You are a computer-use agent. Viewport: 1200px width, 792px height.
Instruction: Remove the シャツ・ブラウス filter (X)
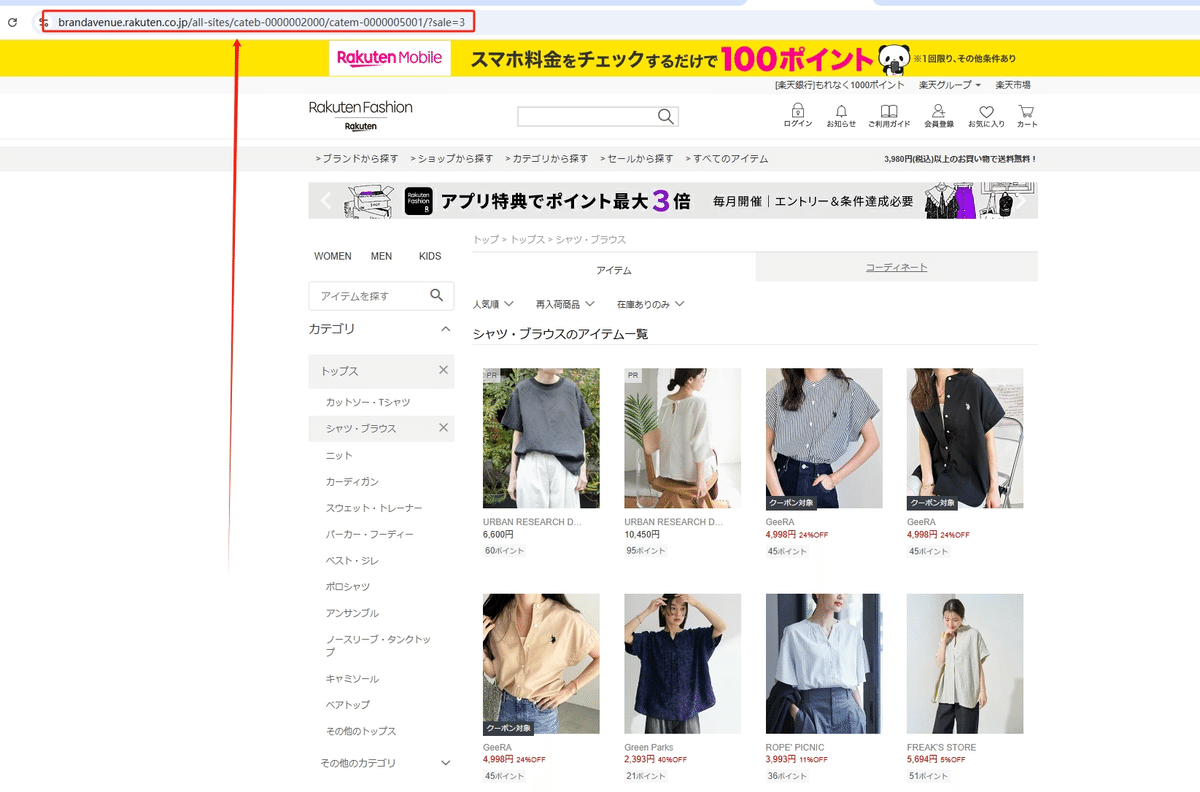[x=443, y=428]
